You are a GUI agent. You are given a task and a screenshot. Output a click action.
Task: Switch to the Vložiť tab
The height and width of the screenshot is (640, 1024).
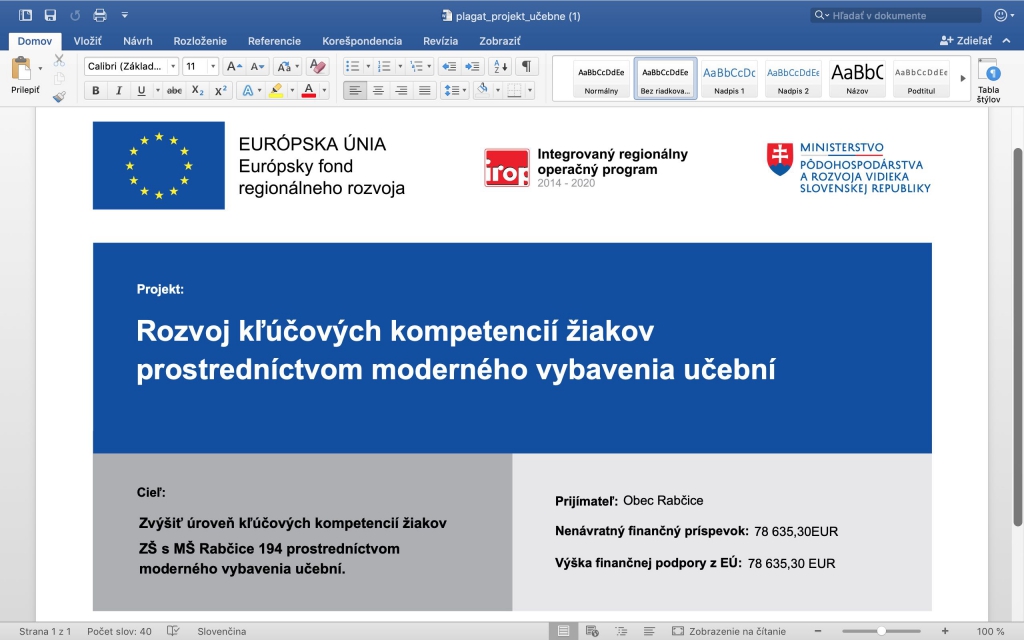click(x=88, y=40)
